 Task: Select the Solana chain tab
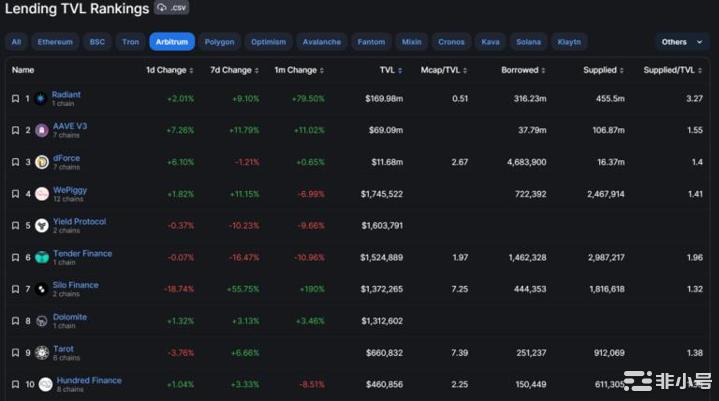tap(527, 42)
